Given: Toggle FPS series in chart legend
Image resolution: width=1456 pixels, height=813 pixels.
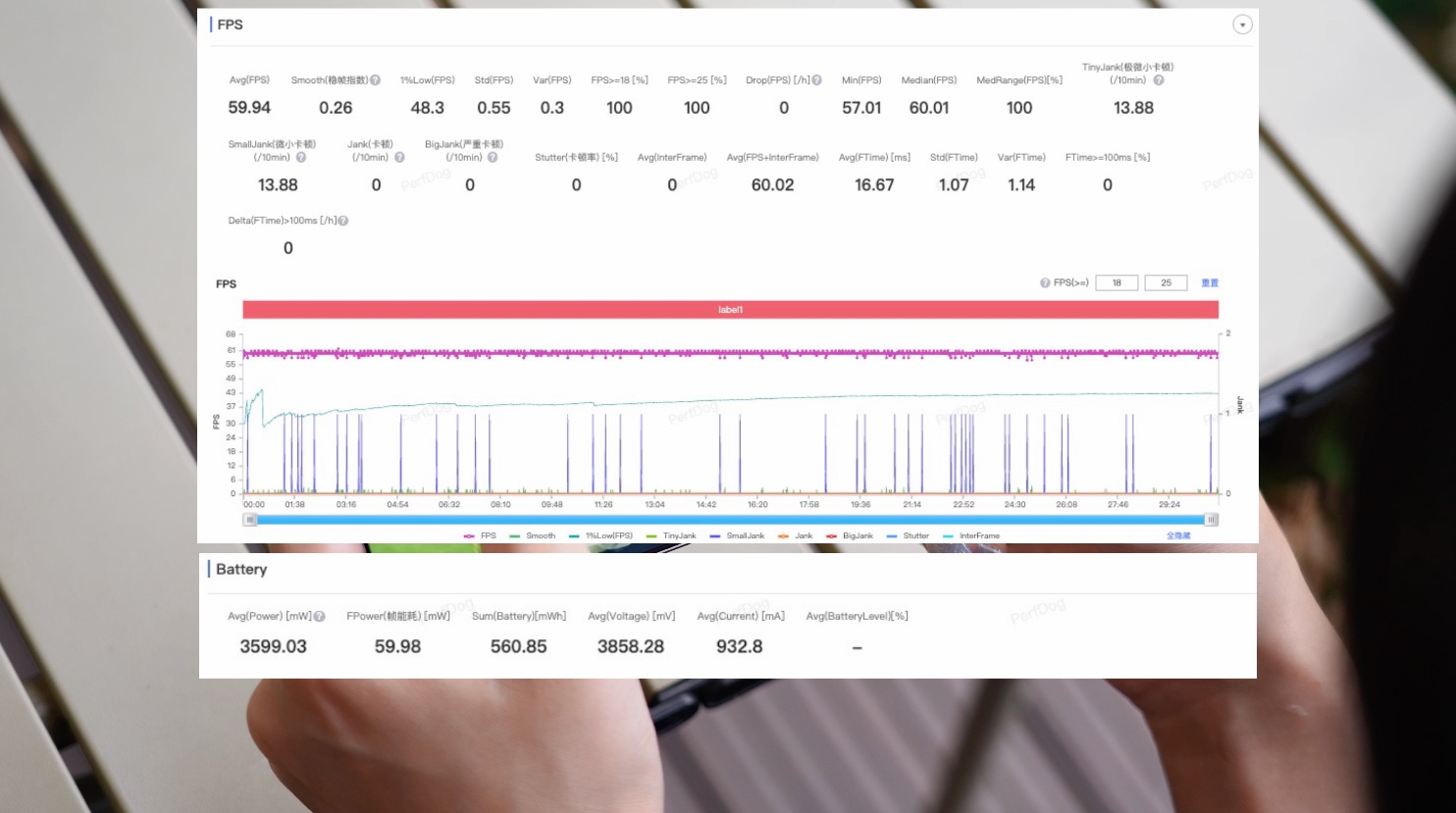Looking at the screenshot, I should [x=480, y=536].
